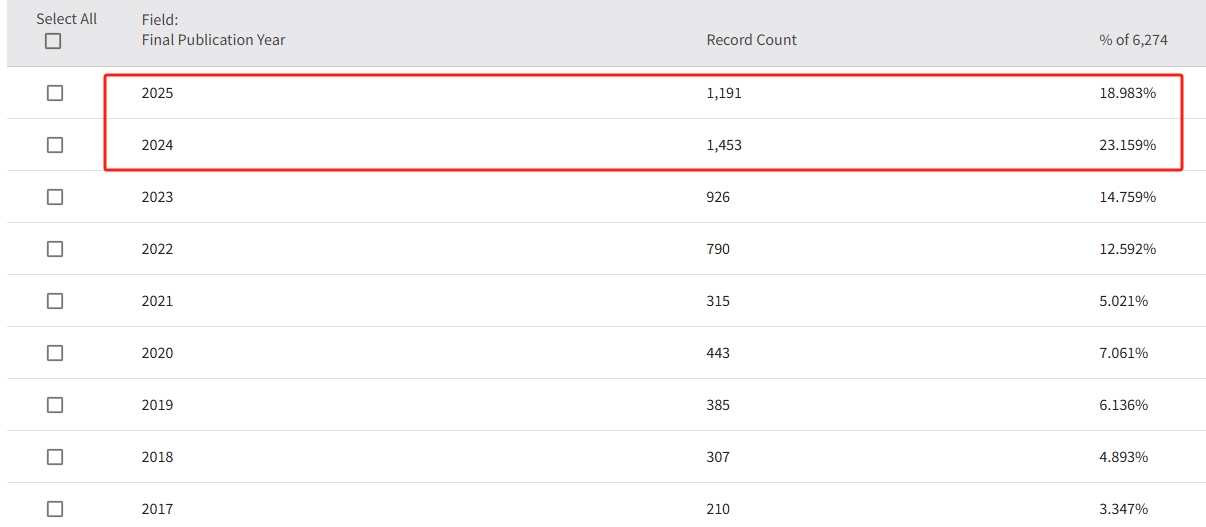Image resolution: width=1206 pixels, height=527 pixels.
Task: Click the 2023 year label
Action: (x=157, y=197)
